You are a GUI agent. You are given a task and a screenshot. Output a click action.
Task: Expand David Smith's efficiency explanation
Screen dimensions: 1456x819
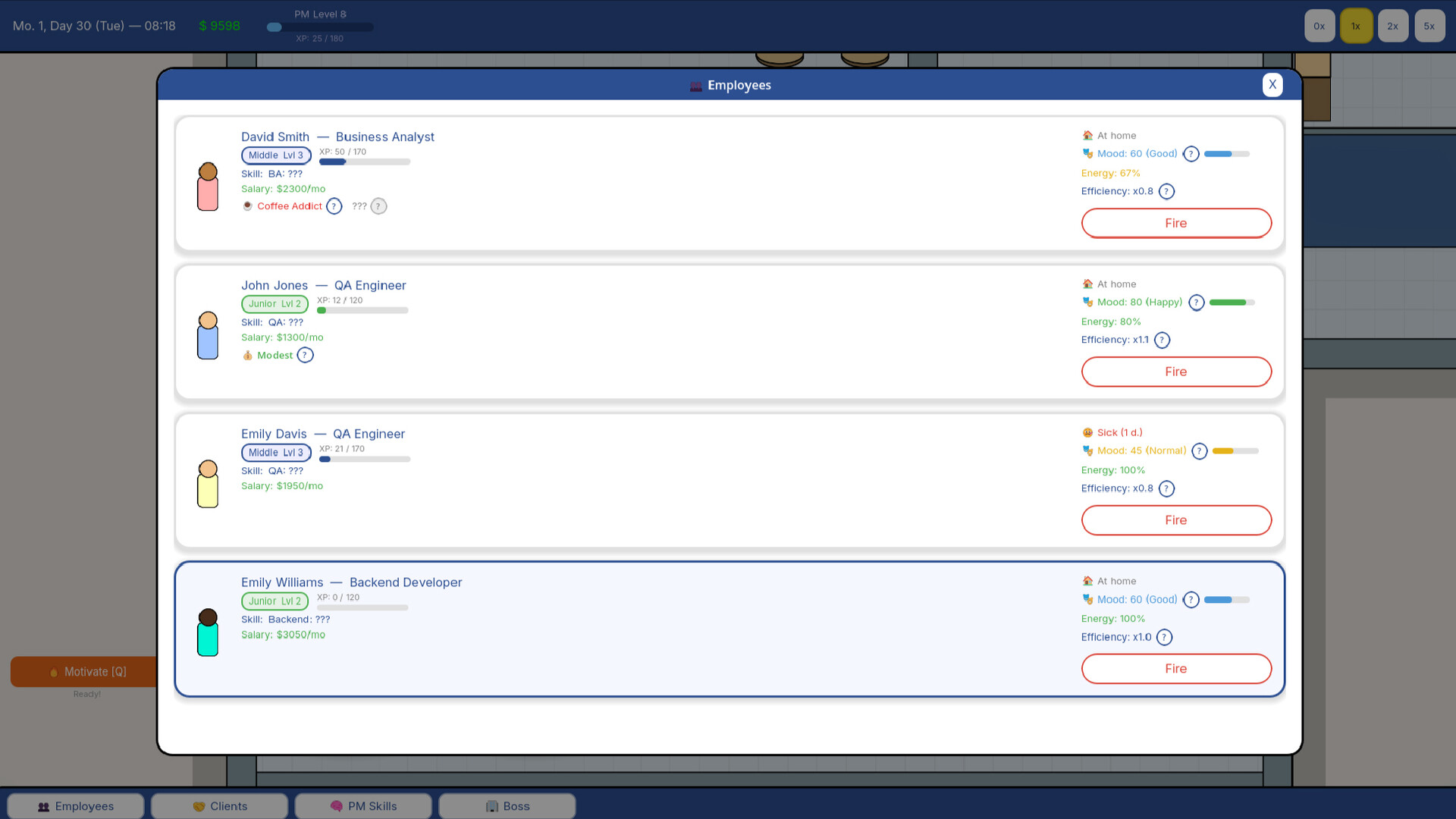(1166, 191)
